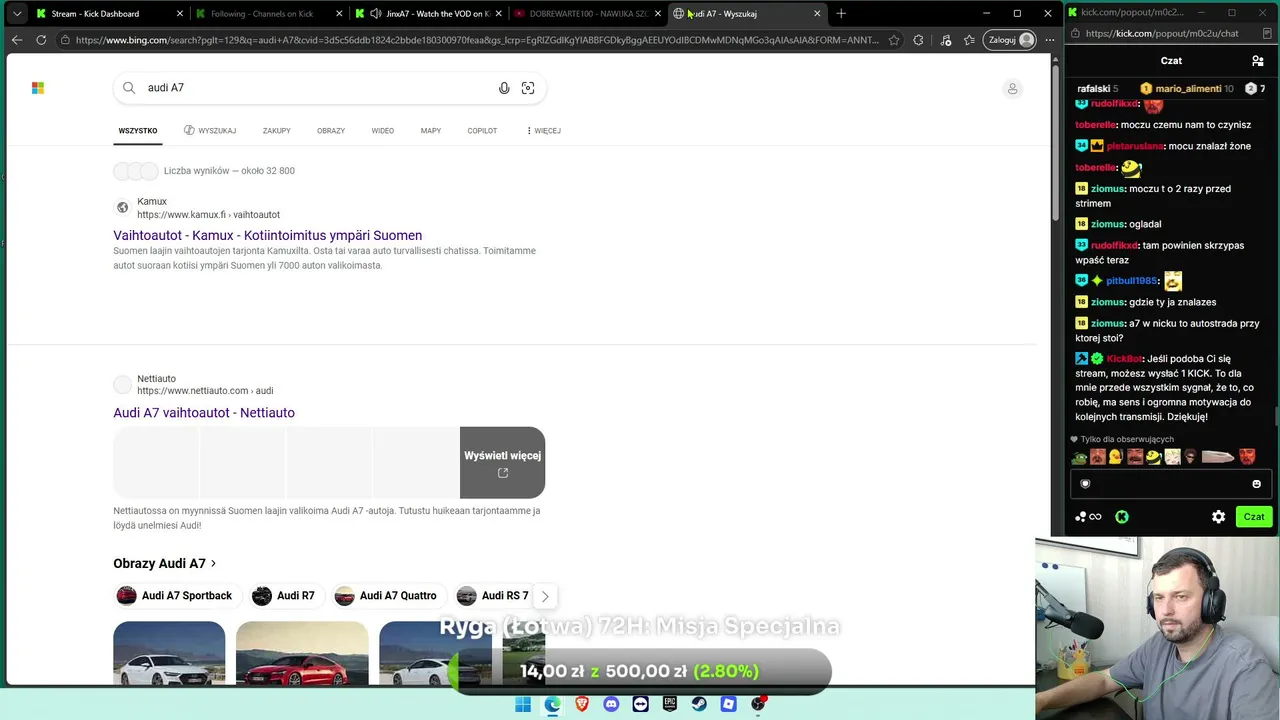Screen dimensions: 1280x720
Task: Click the chat message input field
Action: (1170, 484)
